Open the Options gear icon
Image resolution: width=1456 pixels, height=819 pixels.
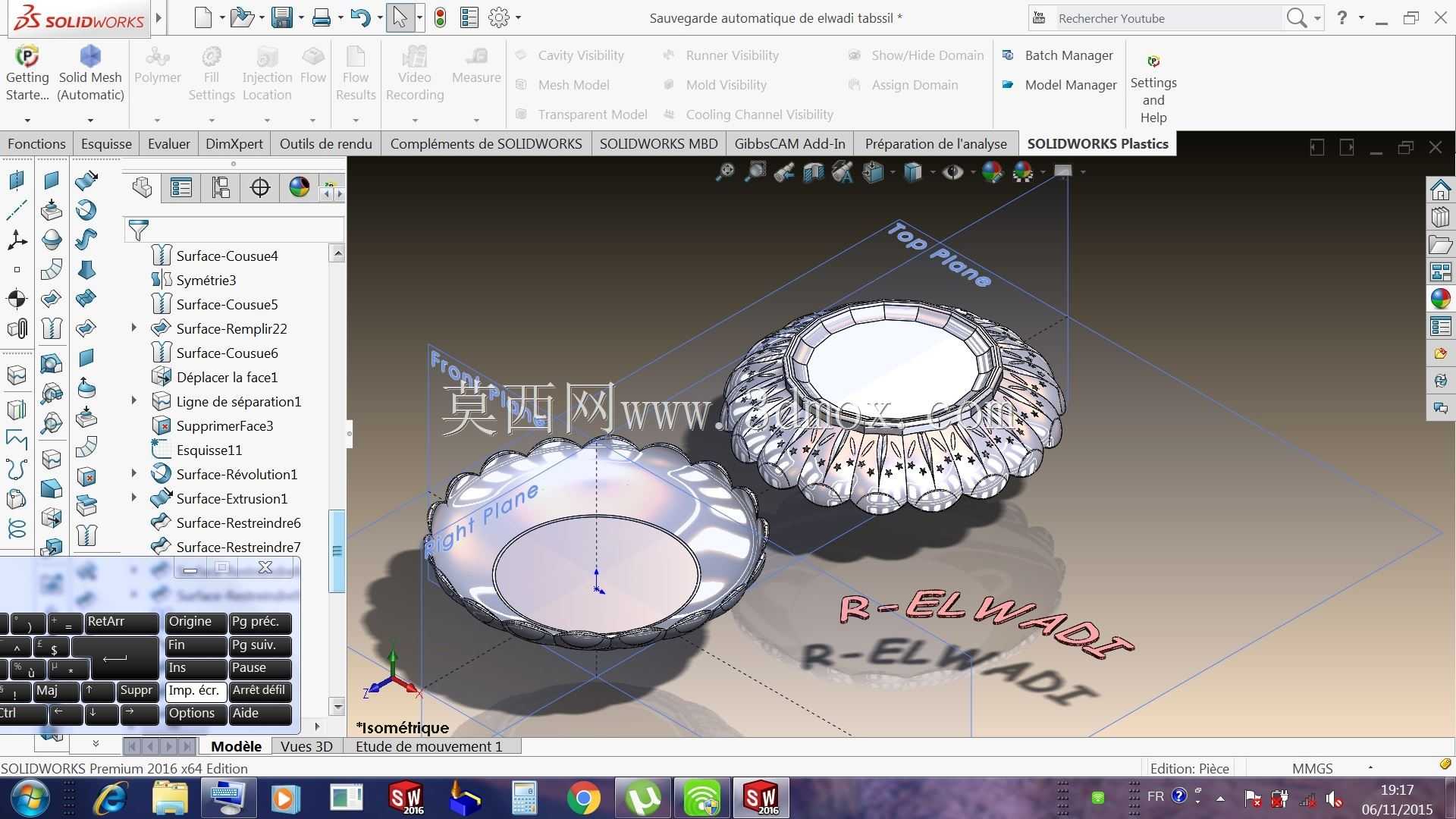[499, 17]
